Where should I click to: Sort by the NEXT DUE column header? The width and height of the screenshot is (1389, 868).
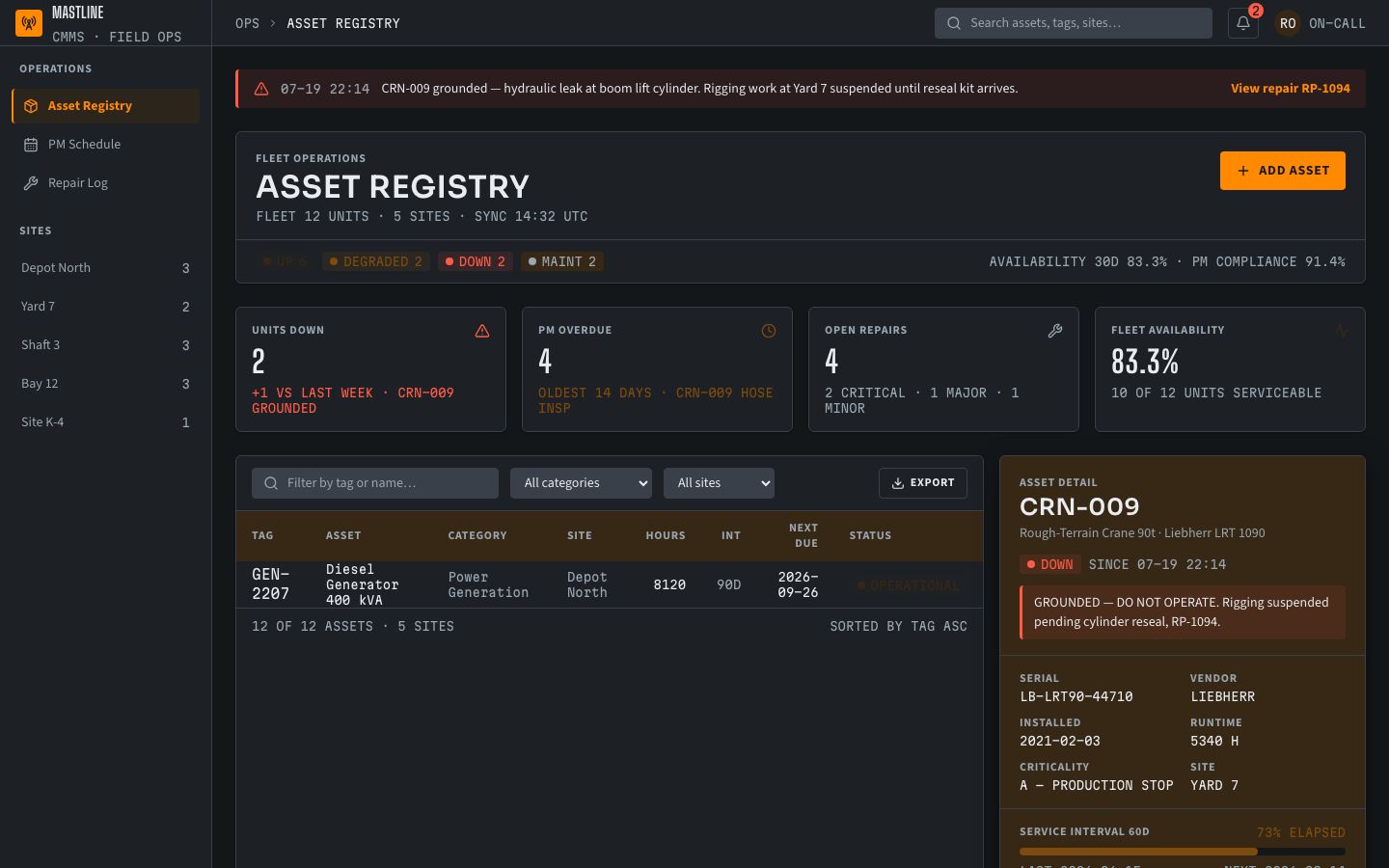(803, 535)
